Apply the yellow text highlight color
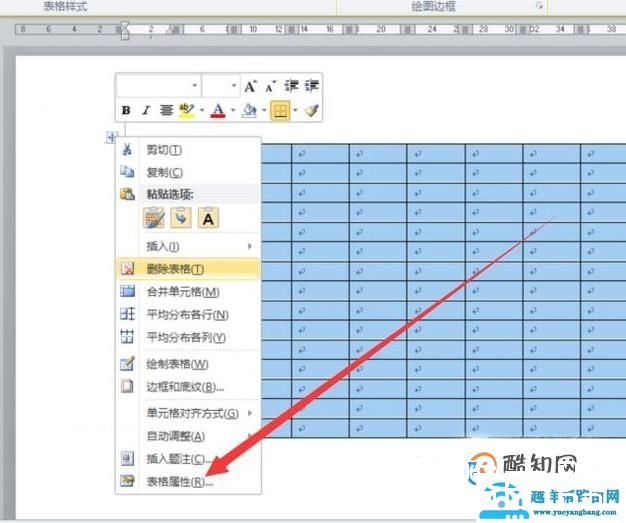Screen dimensions: 626x523 click(186, 110)
